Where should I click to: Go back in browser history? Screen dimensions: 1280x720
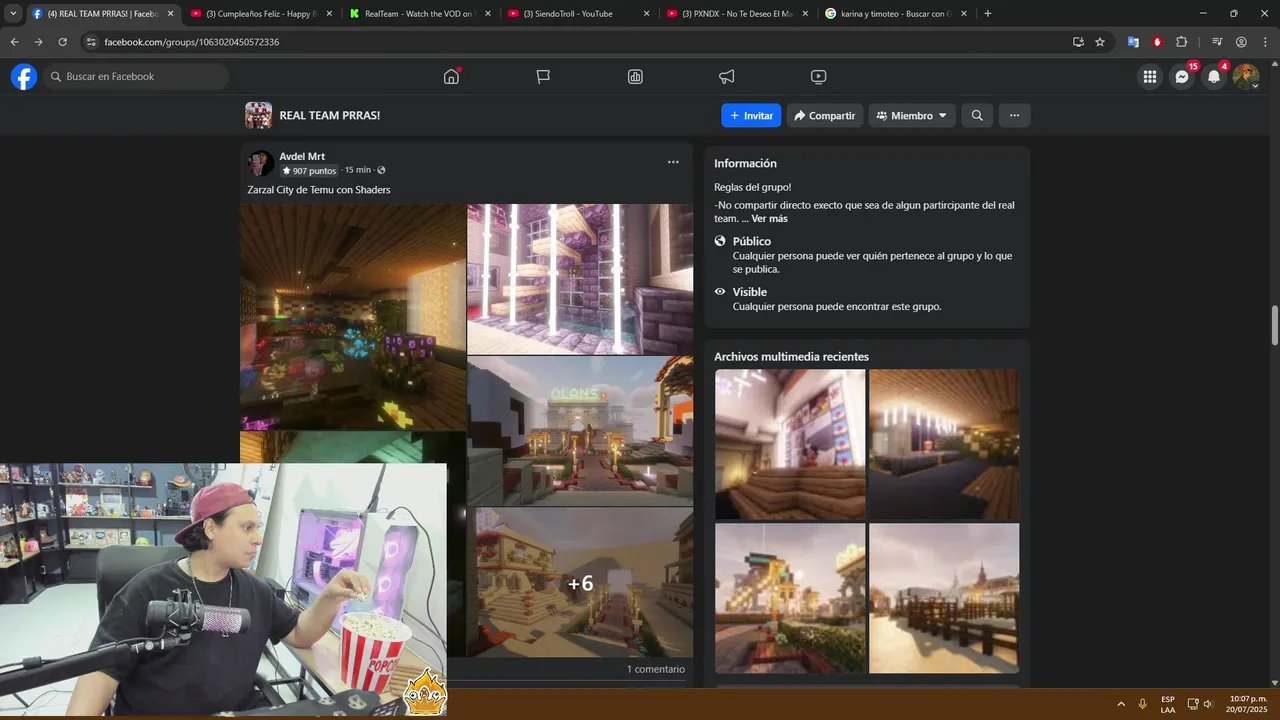[x=14, y=42]
